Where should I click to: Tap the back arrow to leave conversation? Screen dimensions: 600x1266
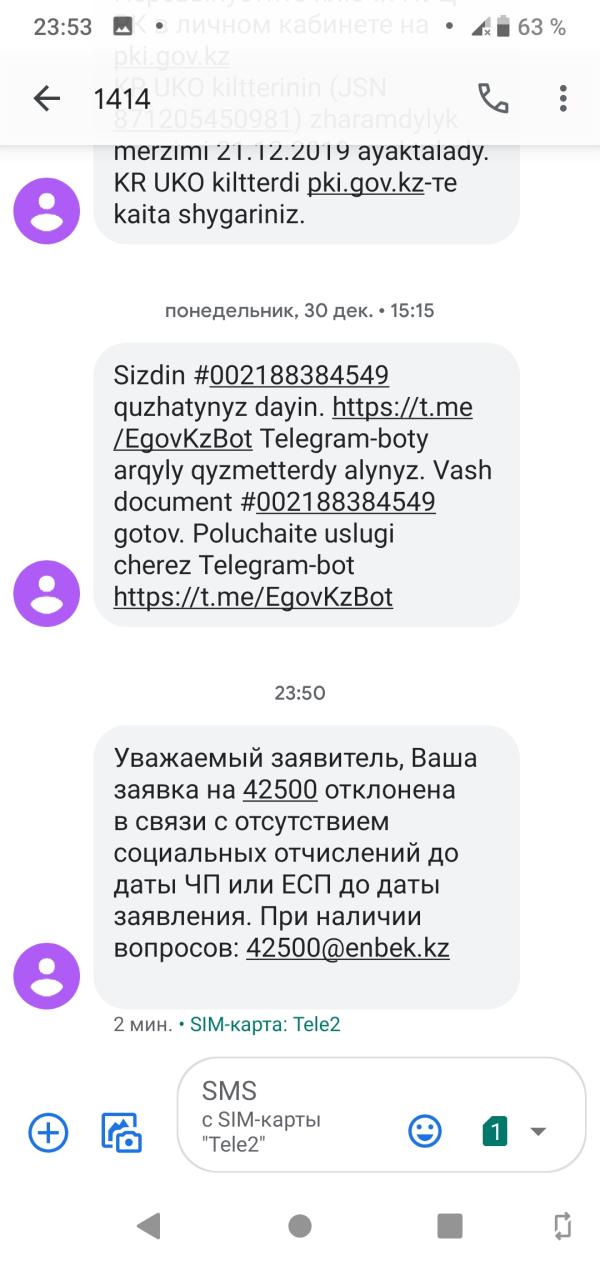click(x=46, y=98)
